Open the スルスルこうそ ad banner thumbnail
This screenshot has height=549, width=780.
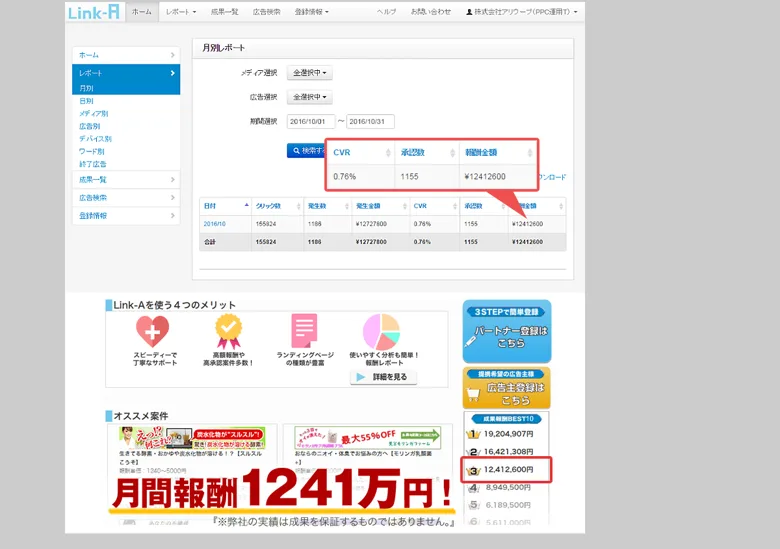click(192, 438)
